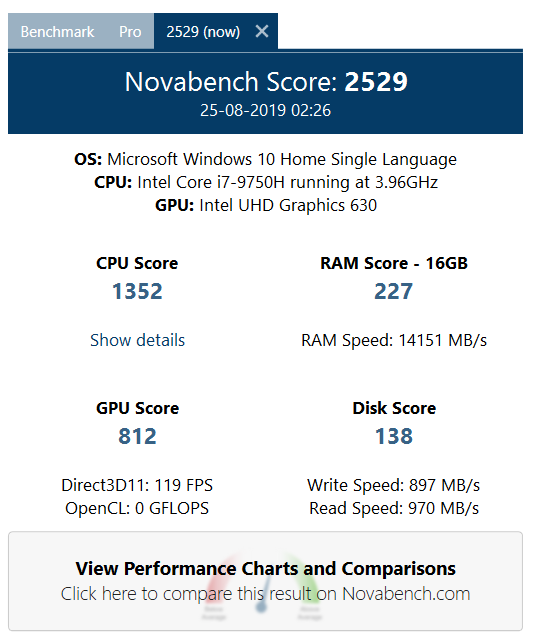Click the Disk score value 138

[394, 436]
